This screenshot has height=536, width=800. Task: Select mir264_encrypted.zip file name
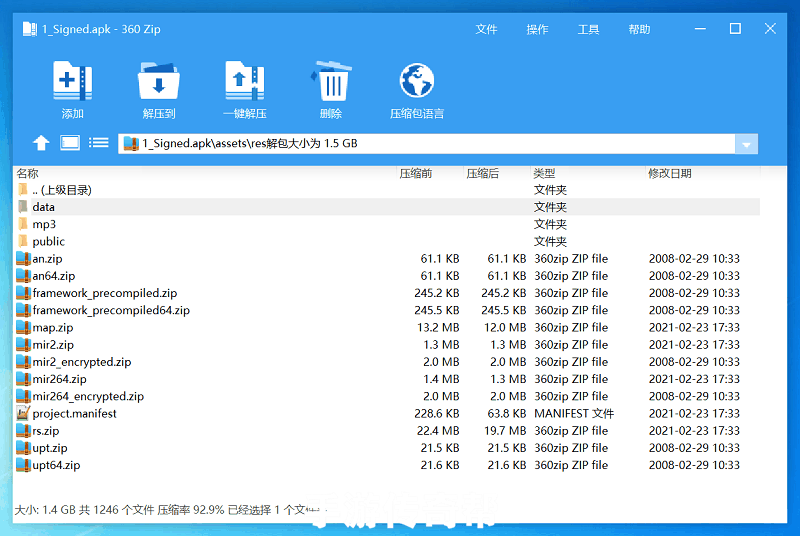pyautogui.click(x=88, y=396)
